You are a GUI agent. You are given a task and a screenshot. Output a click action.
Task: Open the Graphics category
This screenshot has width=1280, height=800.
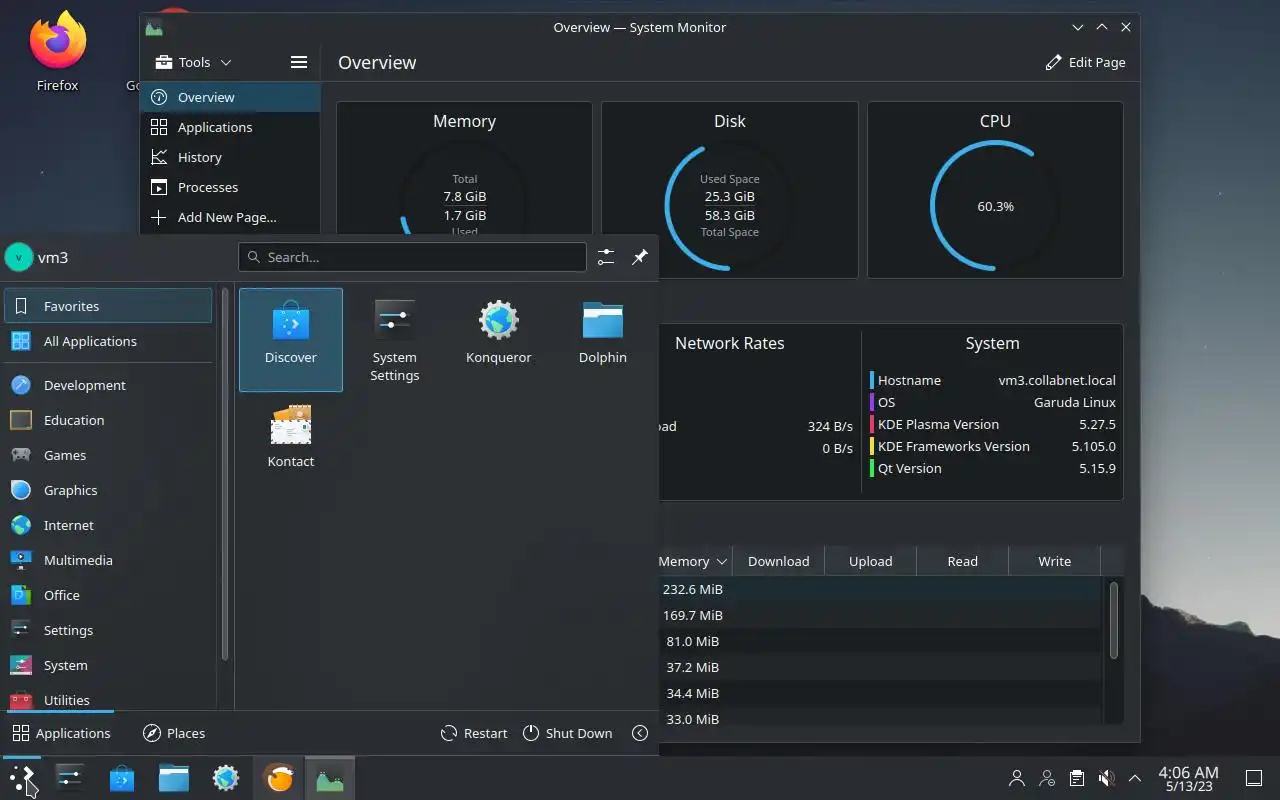109,490
